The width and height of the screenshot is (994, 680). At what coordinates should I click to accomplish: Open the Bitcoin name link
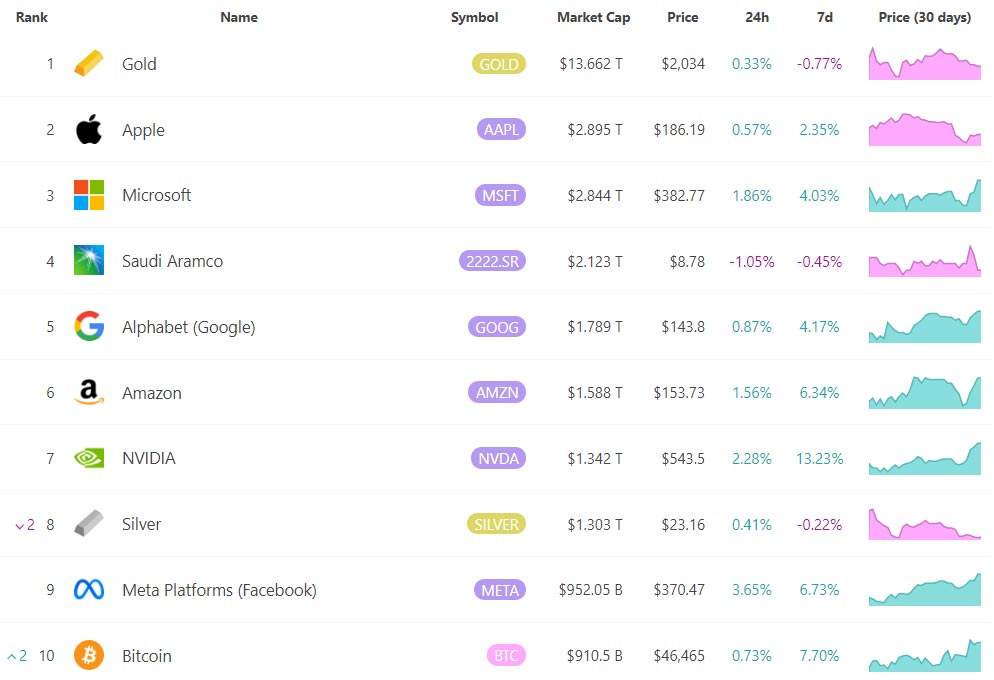click(147, 656)
